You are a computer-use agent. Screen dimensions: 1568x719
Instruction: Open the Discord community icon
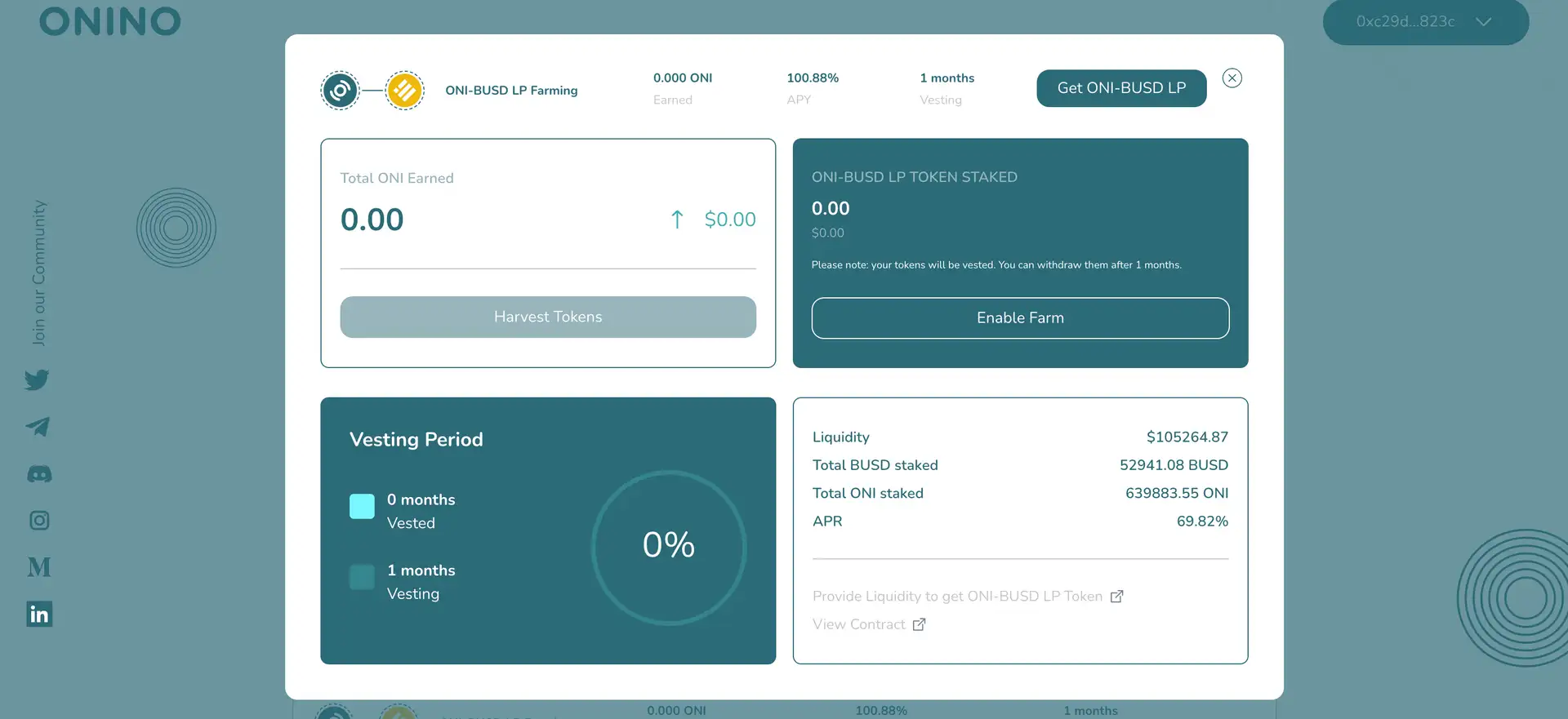[x=39, y=474]
